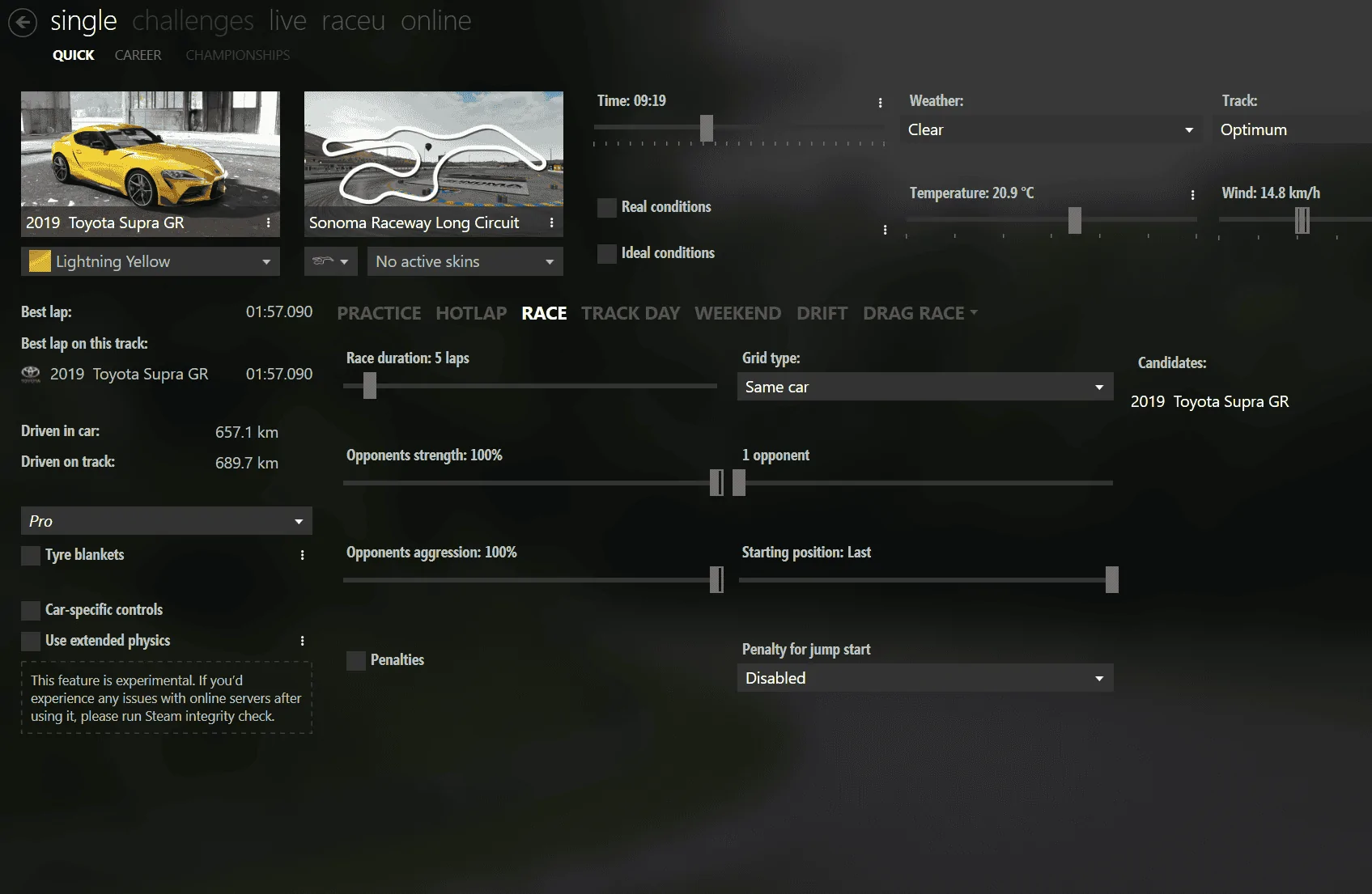Image resolution: width=1372 pixels, height=894 pixels.
Task: Click the Opponents aggression slider handle
Action: (x=716, y=580)
